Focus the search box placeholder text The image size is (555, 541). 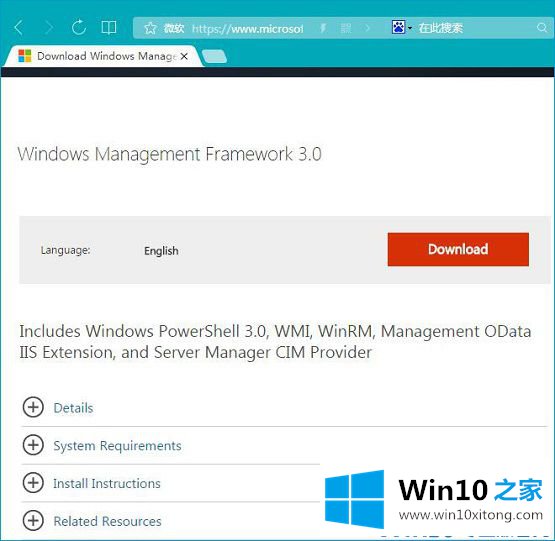pyautogui.click(x=441, y=28)
